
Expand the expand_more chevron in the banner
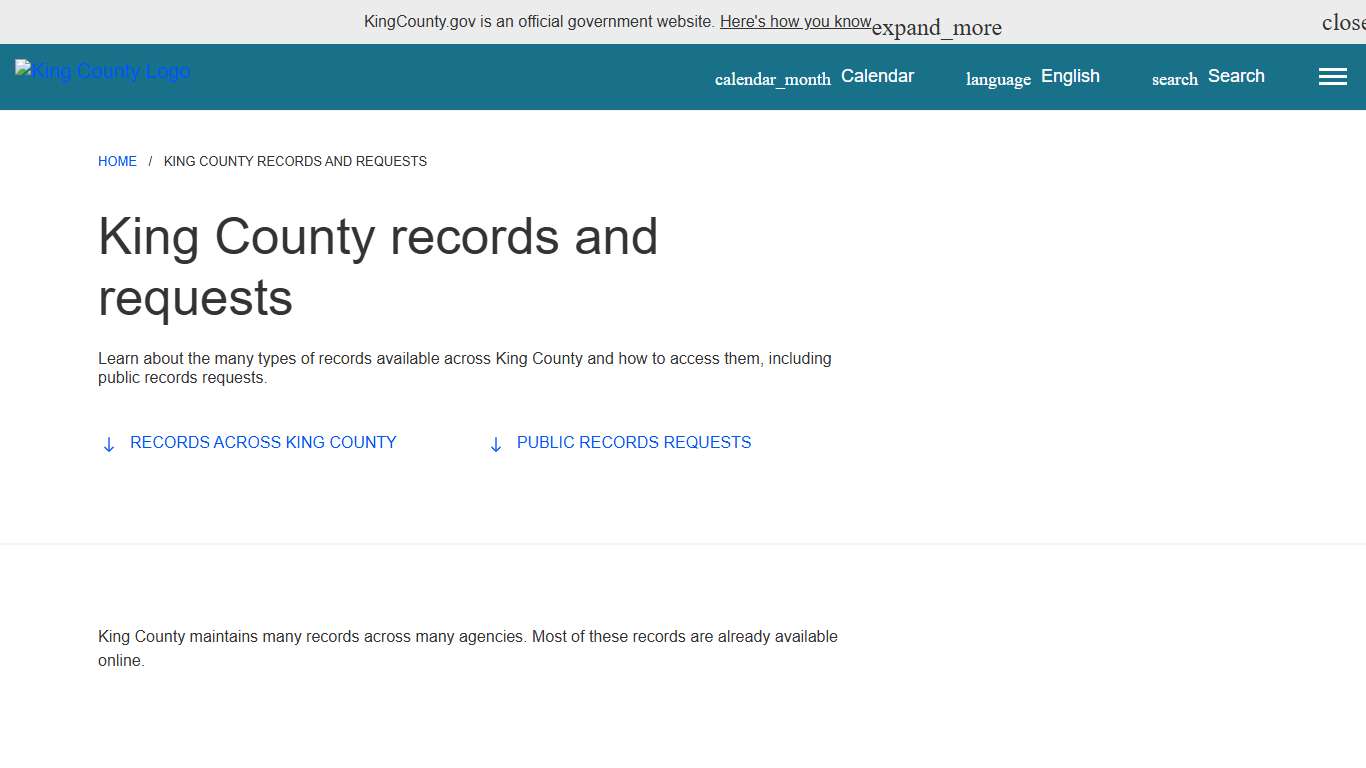[935, 27]
